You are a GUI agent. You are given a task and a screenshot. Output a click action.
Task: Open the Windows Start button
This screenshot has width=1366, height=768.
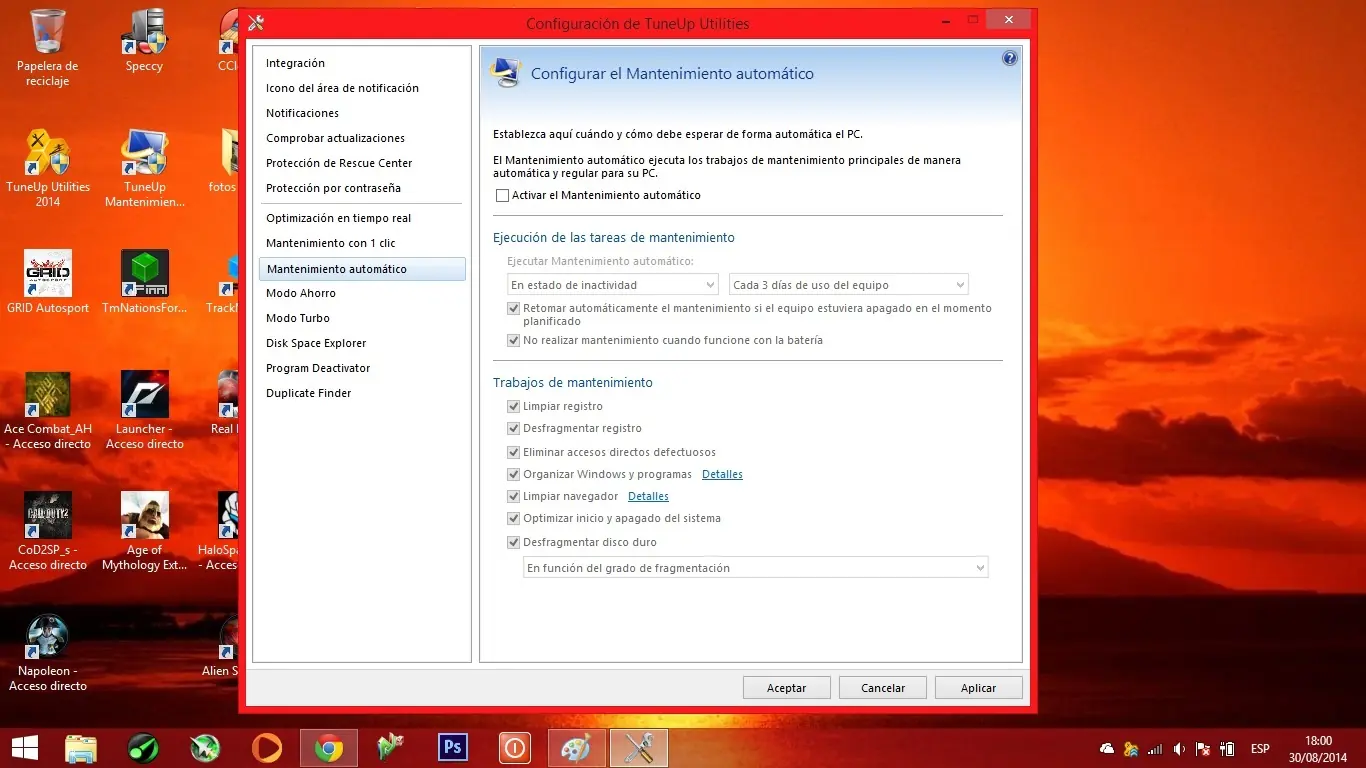(24, 748)
